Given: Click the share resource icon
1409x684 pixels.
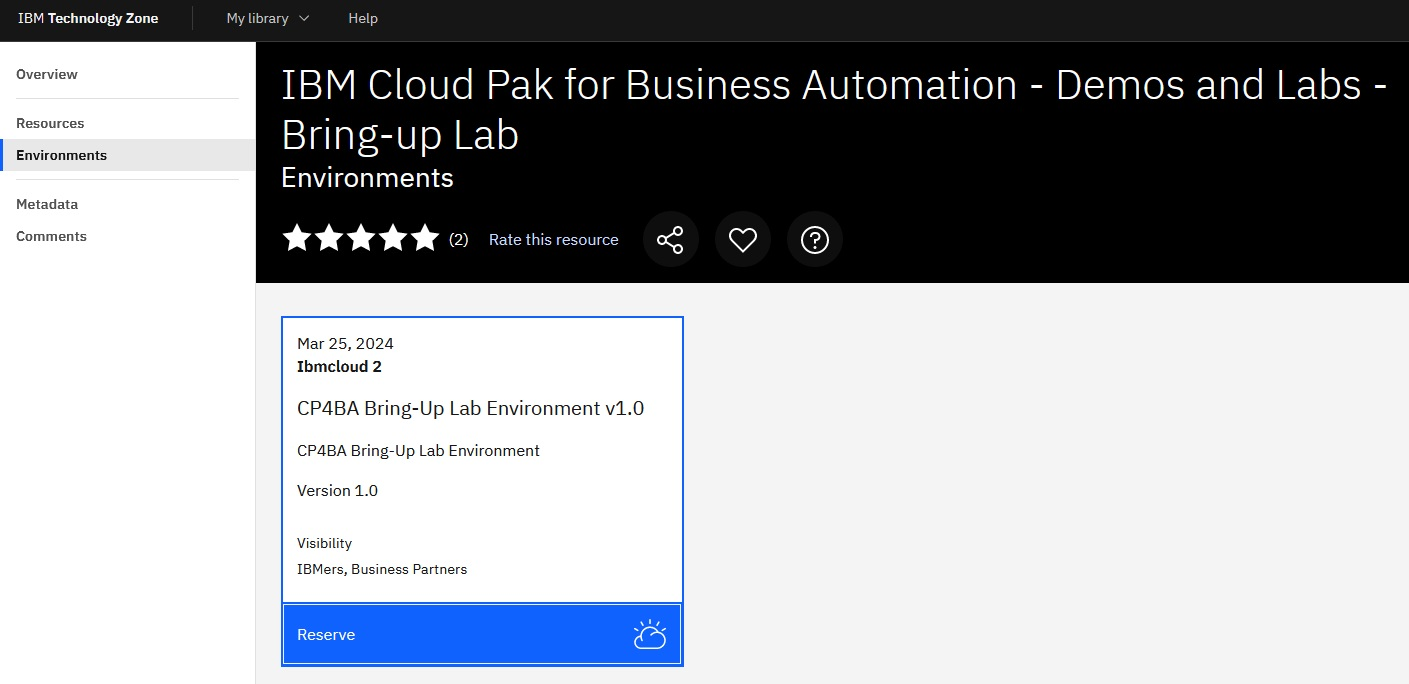Looking at the screenshot, I should (670, 240).
